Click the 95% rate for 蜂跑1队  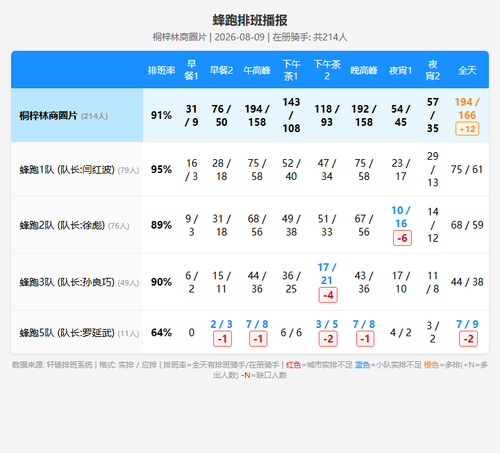161,169
